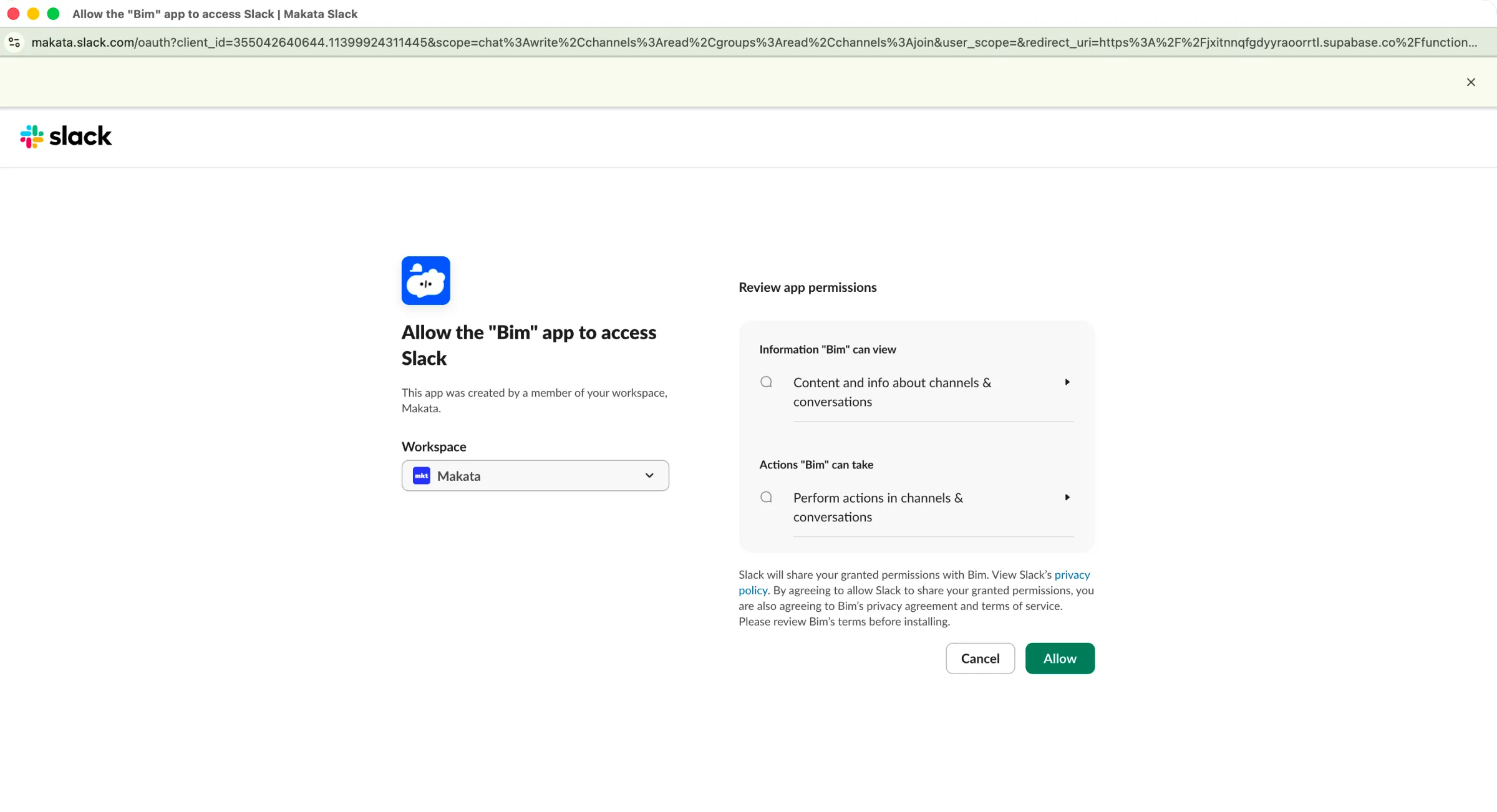1497x812 pixels.
Task: Click the site information icon in address bar
Action: click(14, 42)
